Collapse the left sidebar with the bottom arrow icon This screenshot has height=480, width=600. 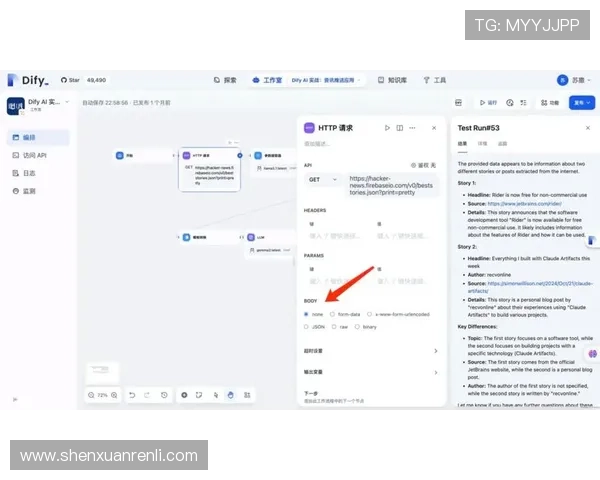(x=15, y=399)
